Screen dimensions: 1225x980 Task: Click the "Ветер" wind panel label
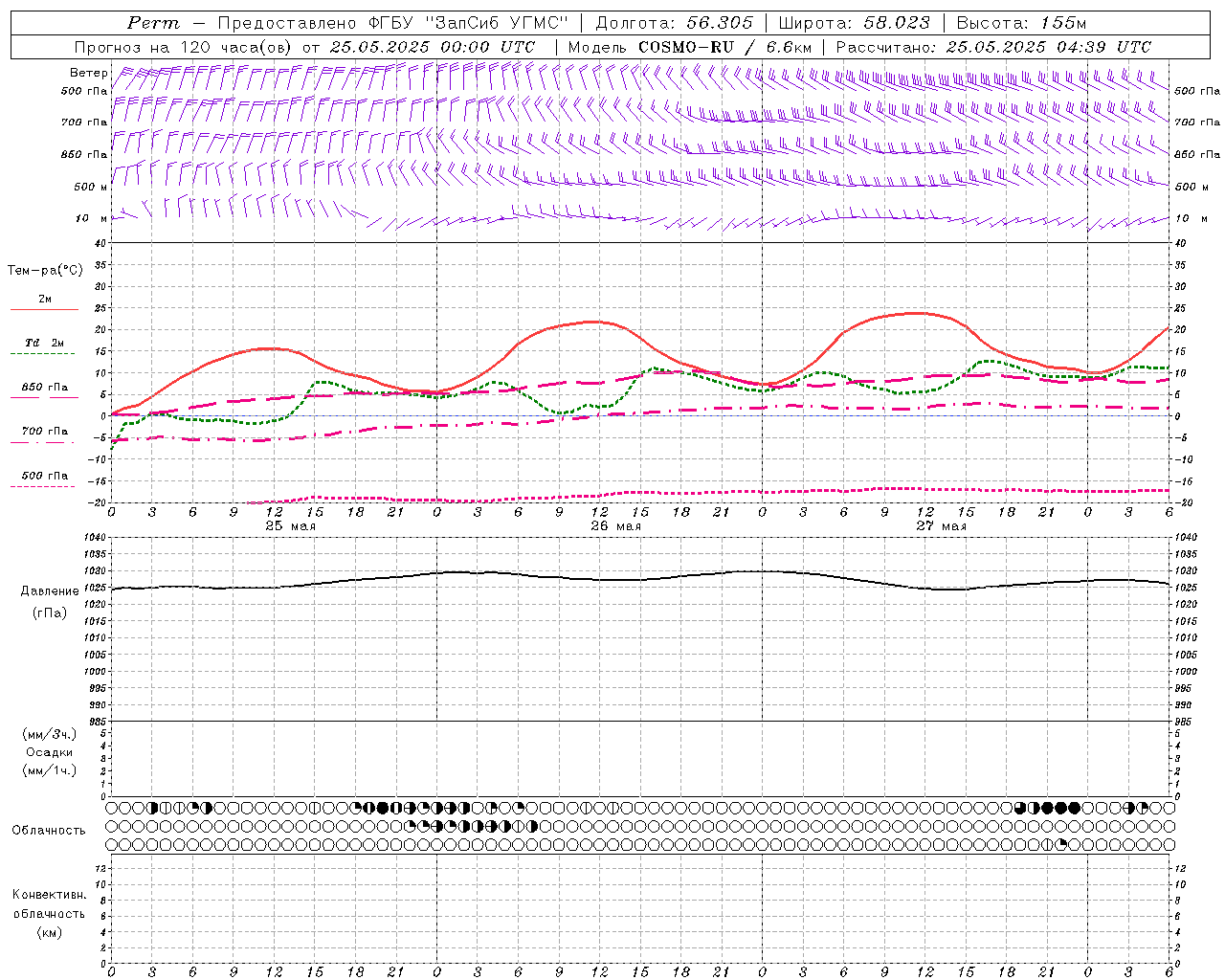[x=88, y=73]
